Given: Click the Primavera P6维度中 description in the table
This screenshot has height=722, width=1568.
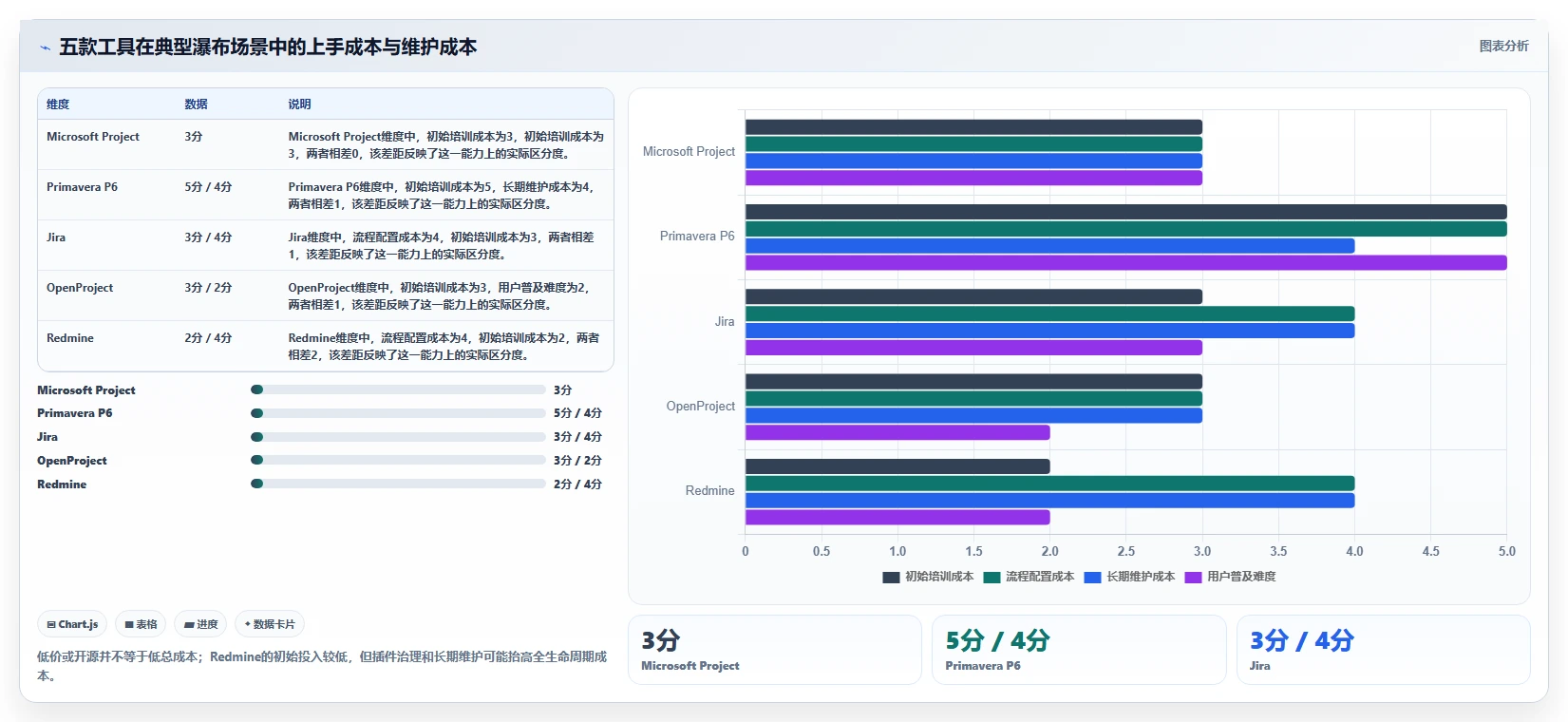Looking at the screenshot, I should [x=442, y=196].
